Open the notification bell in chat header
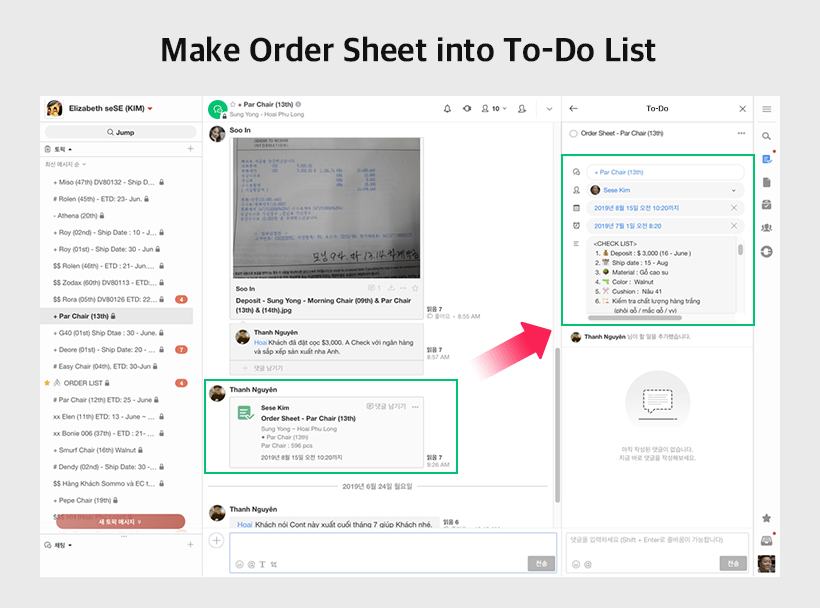This screenshot has width=820, height=608. pyautogui.click(x=447, y=108)
